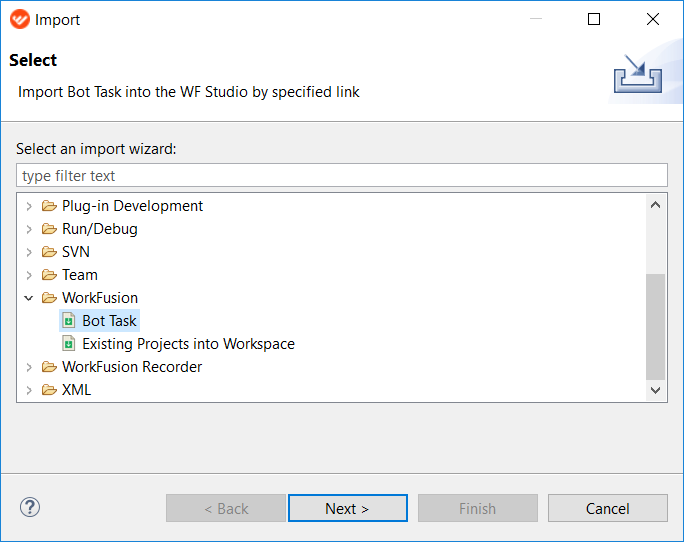
Task: Click the wizard list scroll up arrow
Action: click(655, 205)
